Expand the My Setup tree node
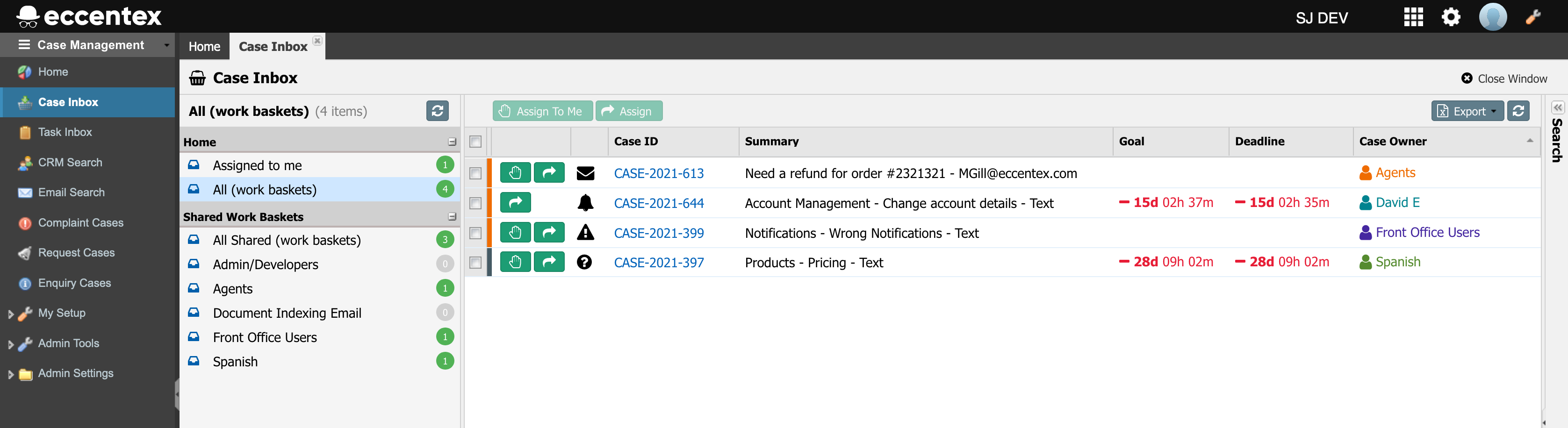Viewport: 1568px width, 428px height. tap(10, 314)
